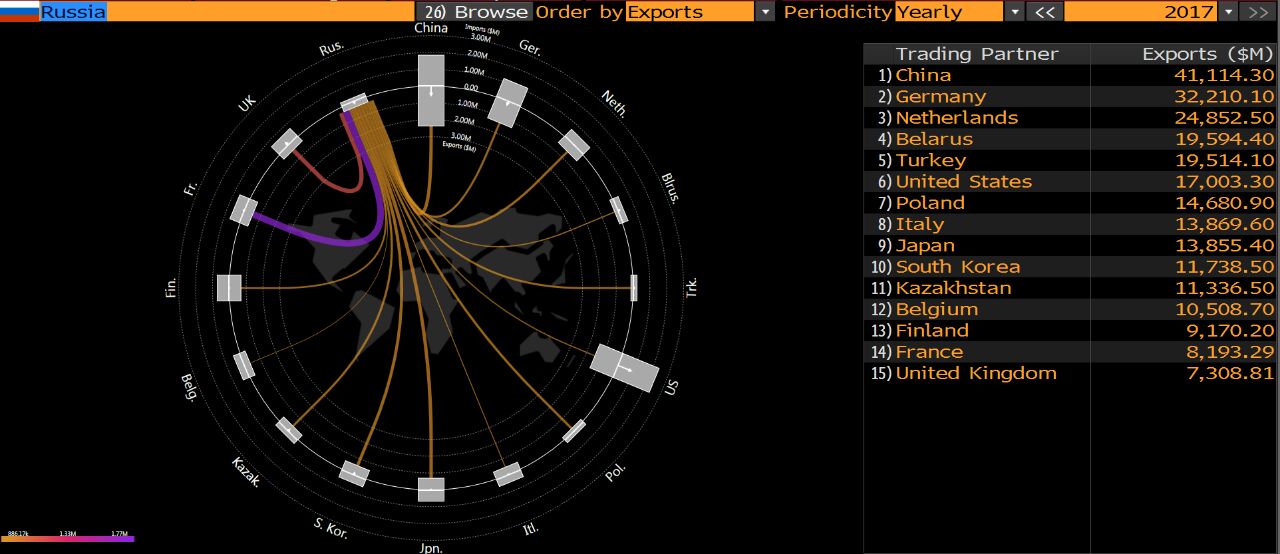Click the Trk. node bar on chart
Image resolution: width=1280 pixels, height=554 pixels.
pos(634,287)
